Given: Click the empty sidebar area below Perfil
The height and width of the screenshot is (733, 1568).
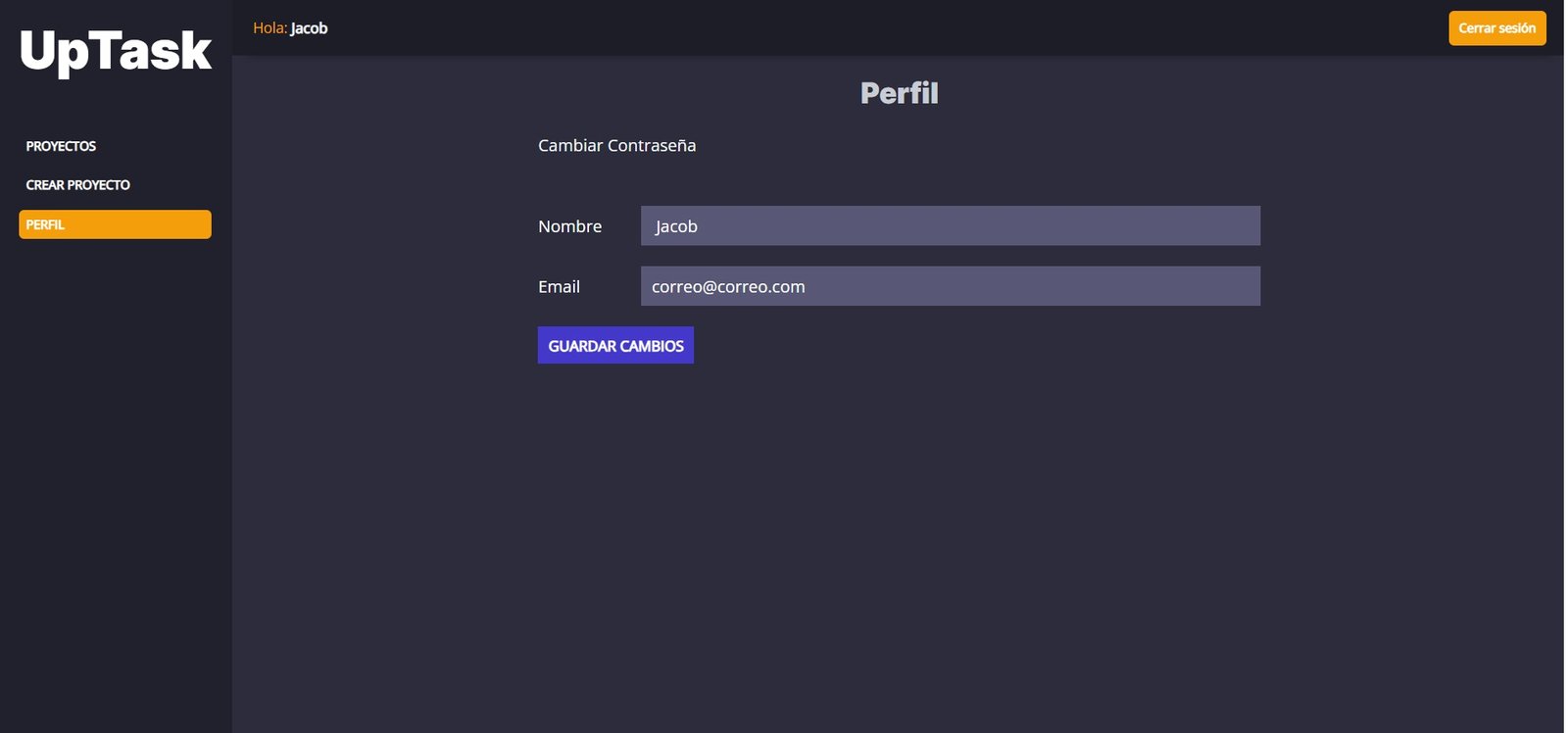Looking at the screenshot, I should click(x=115, y=470).
